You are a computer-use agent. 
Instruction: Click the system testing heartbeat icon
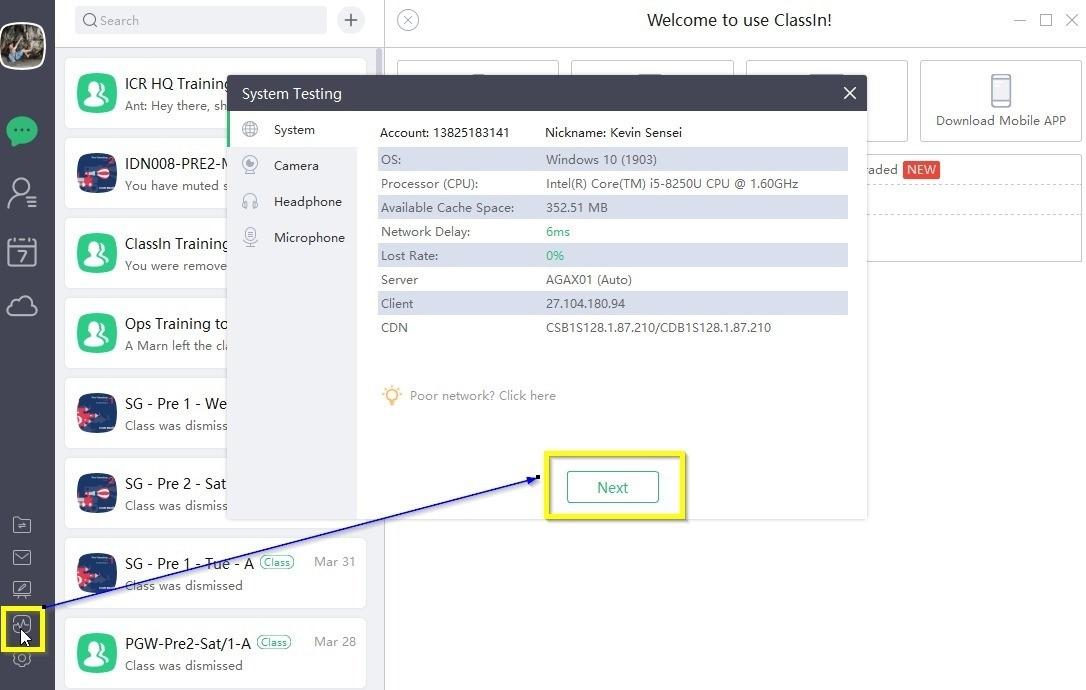click(22, 626)
